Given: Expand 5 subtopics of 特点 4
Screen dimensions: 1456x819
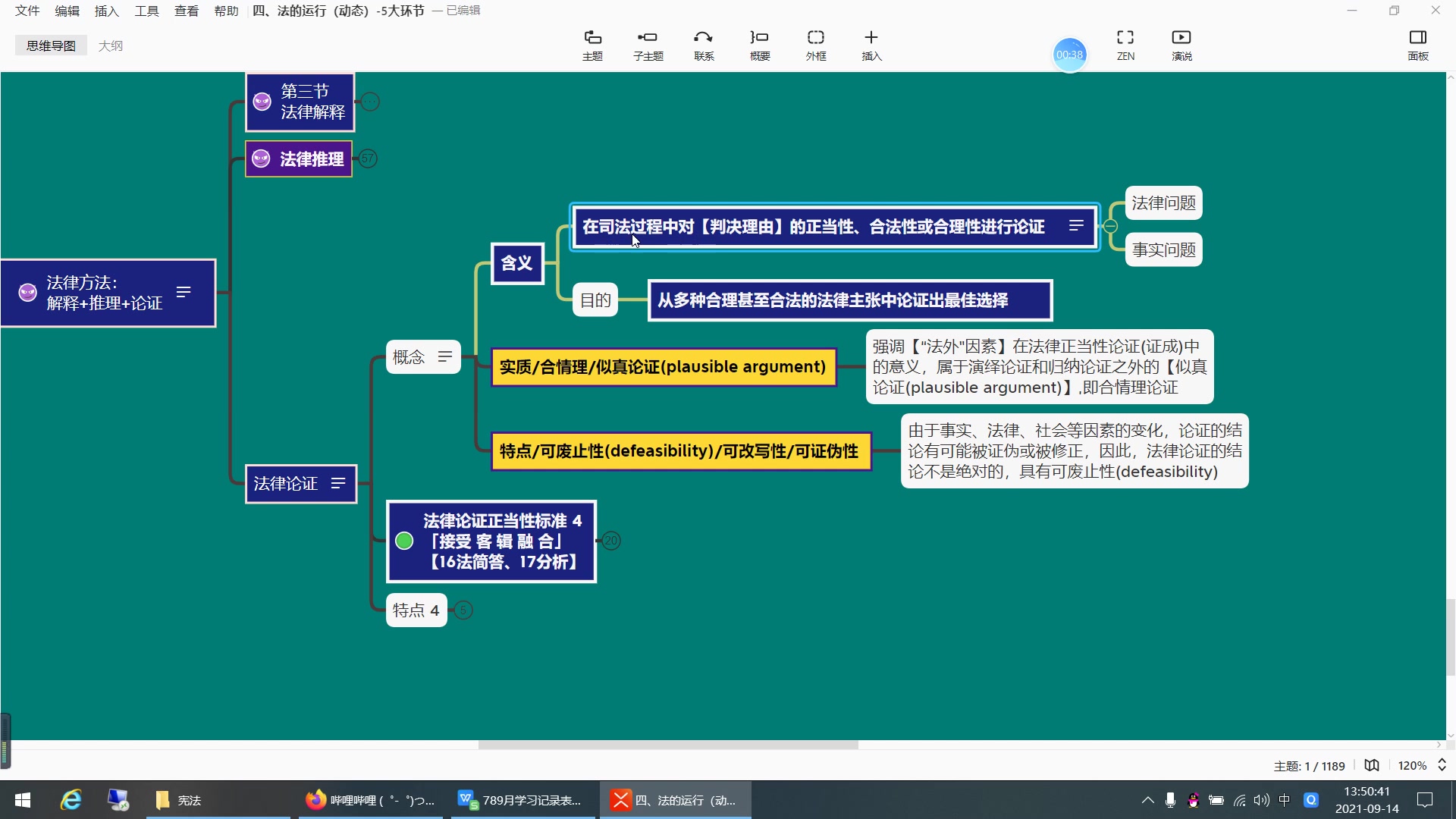Looking at the screenshot, I should pyautogui.click(x=463, y=610).
